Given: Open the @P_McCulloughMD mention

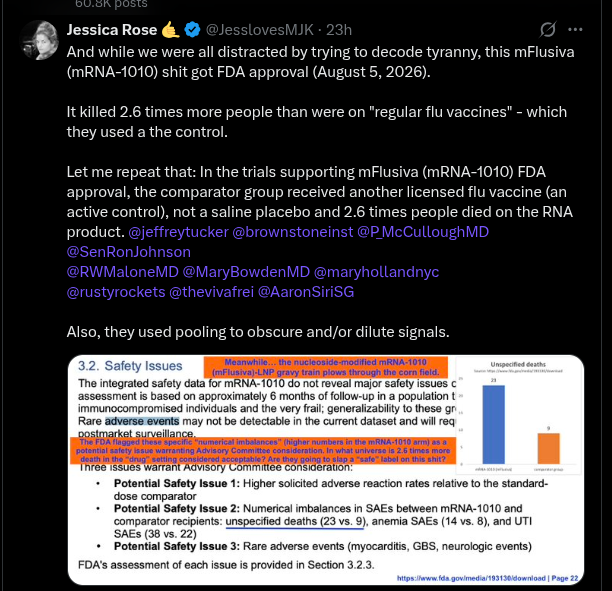Looking at the screenshot, I should (423, 232).
